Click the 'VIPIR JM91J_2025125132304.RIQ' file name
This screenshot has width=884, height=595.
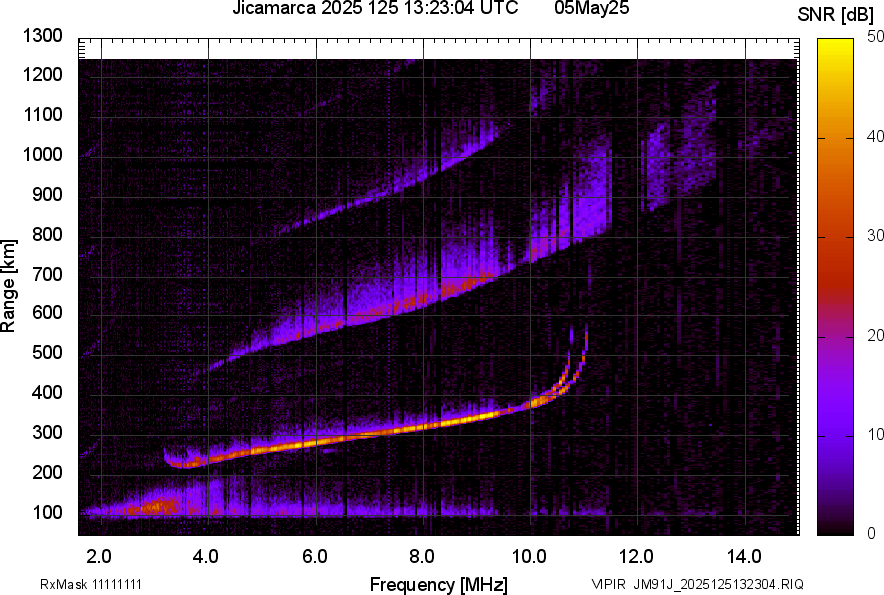pyautogui.click(x=698, y=584)
